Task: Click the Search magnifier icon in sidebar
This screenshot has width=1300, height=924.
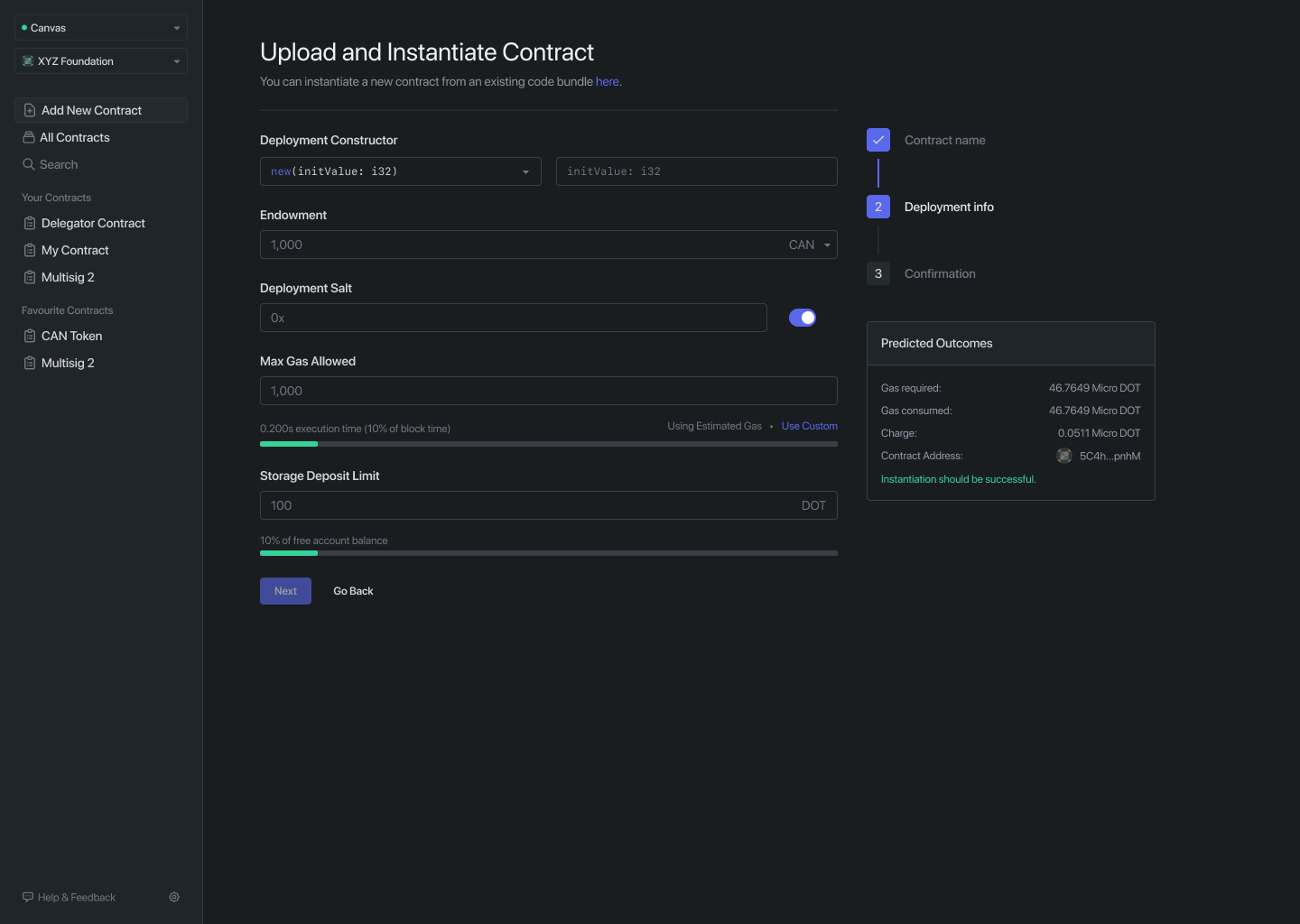Action: pos(28,164)
